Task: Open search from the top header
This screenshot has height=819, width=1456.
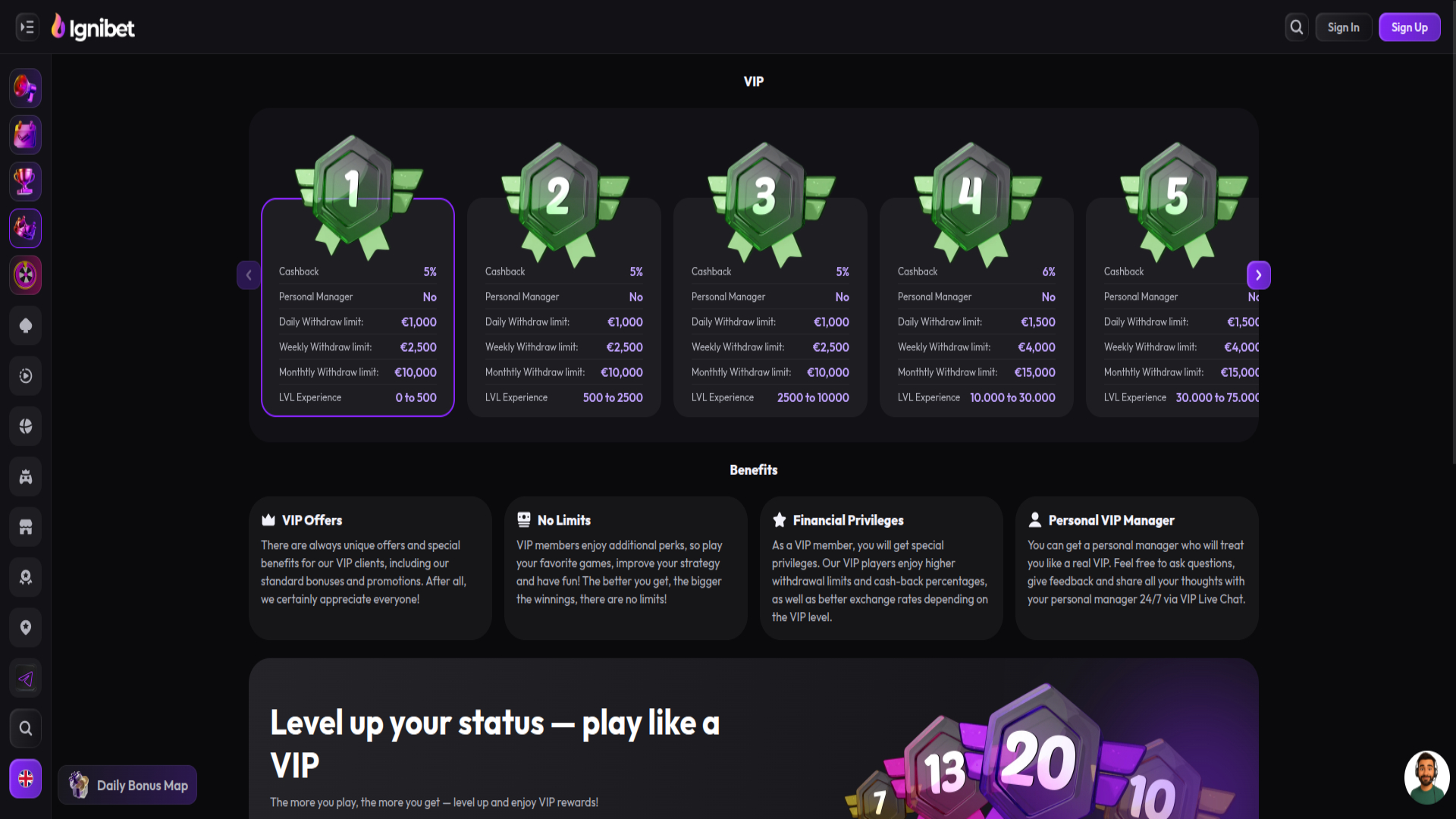Action: [x=1297, y=27]
